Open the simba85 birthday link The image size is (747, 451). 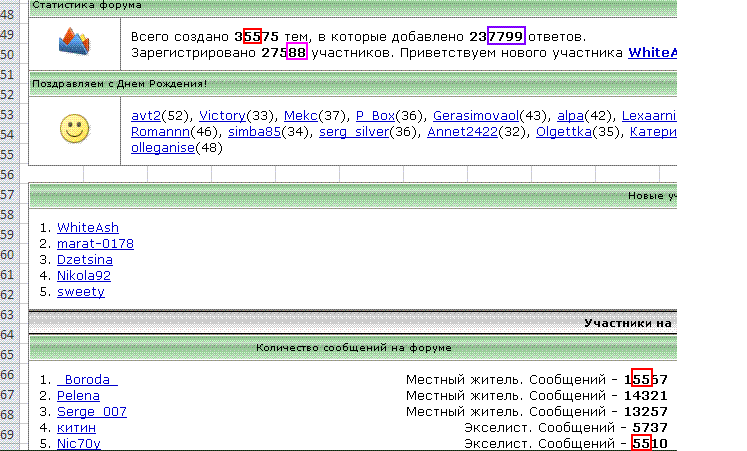(254, 132)
